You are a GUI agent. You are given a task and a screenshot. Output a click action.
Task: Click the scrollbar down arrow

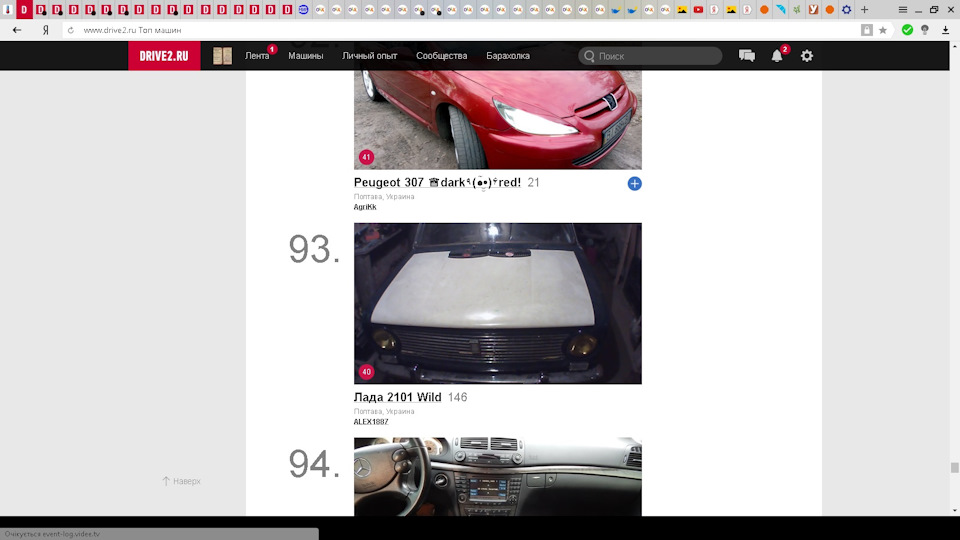pyautogui.click(x=954, y=511)
